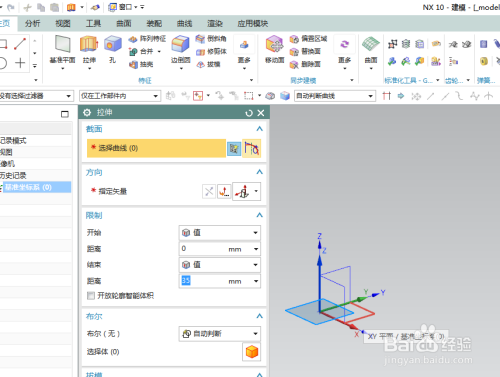
Task: Click the sketch section icon in 截面
Action: 234,148
